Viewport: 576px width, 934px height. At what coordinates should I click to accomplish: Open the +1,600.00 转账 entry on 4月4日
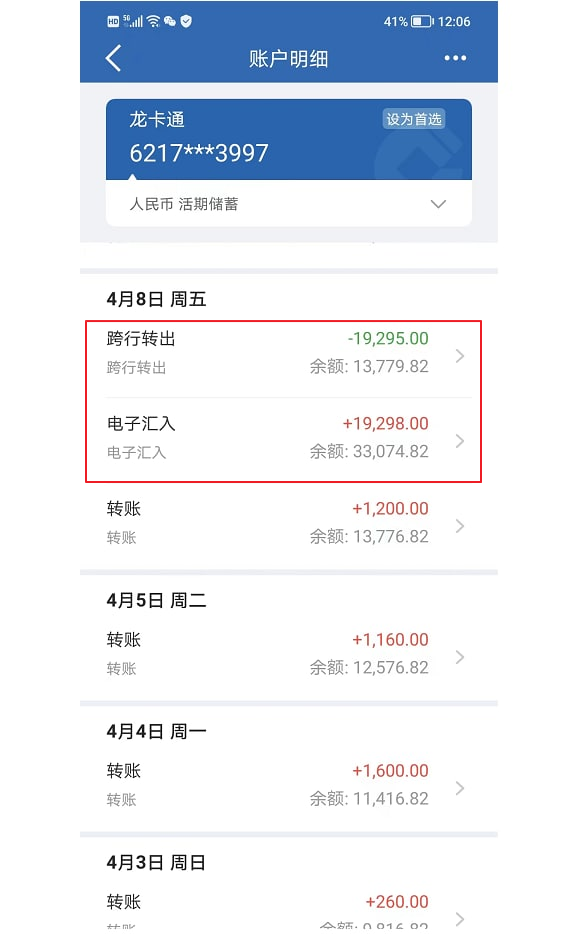289,786
